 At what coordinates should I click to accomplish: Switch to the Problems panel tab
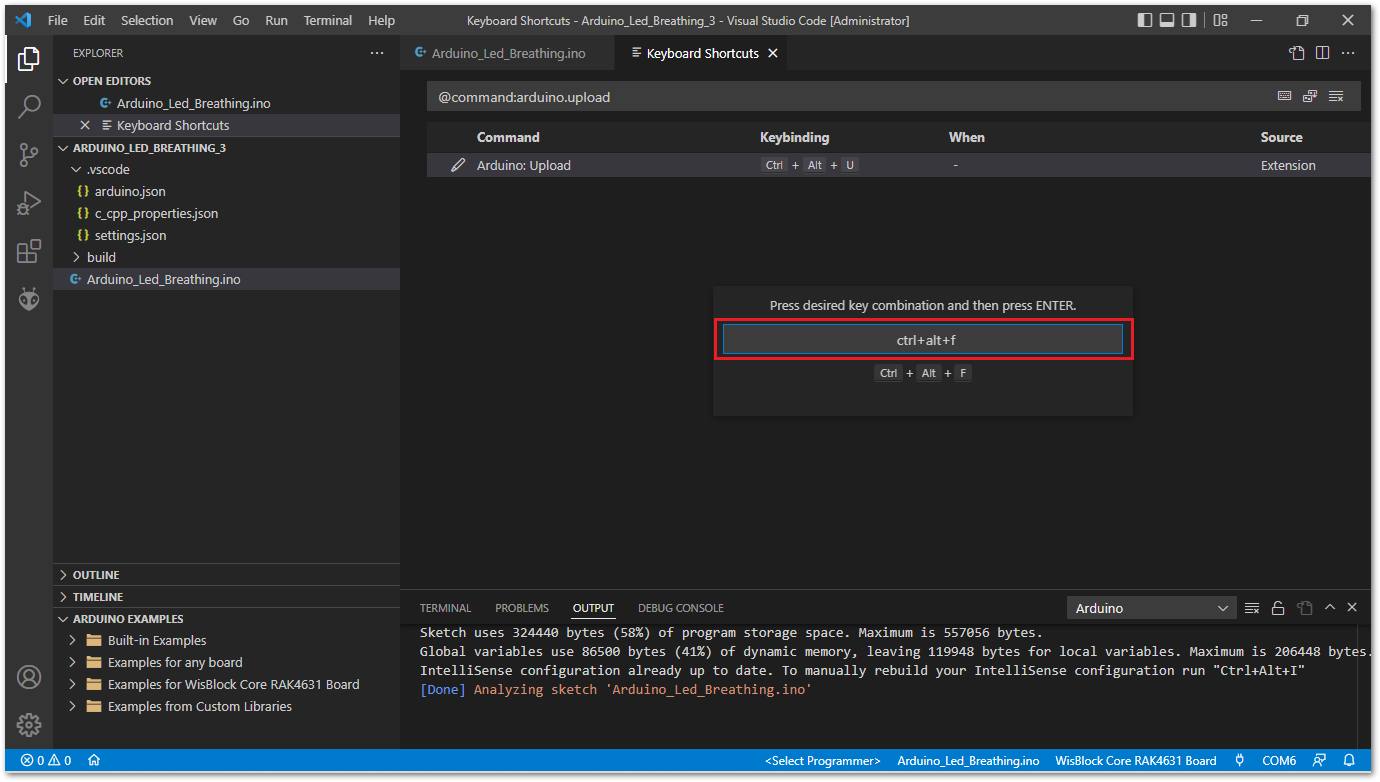[522, 608]
